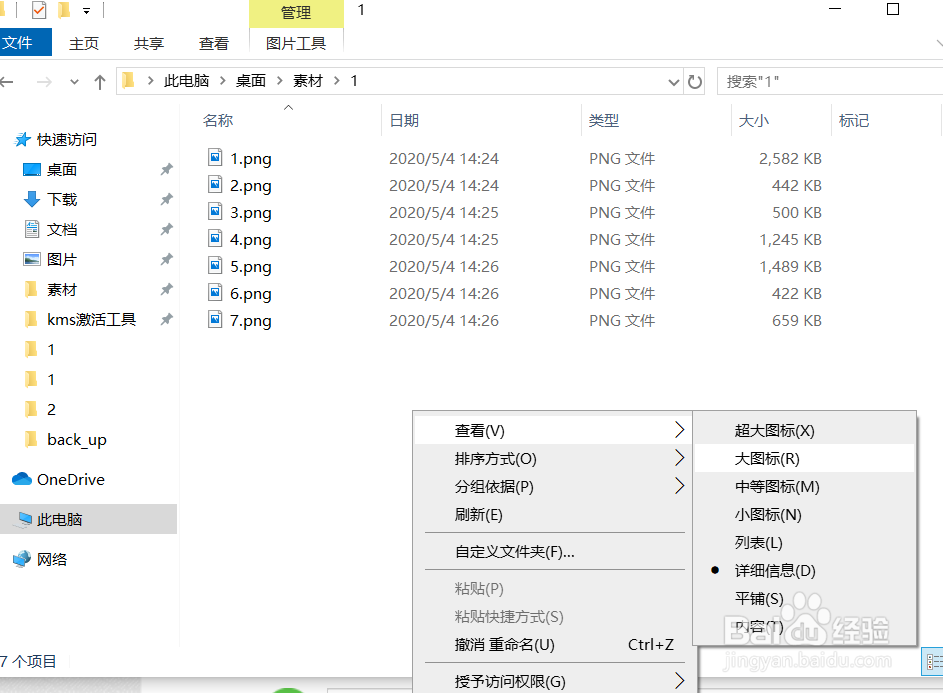Switch to the 共享 ribbon tab
943x693 pixels.
(148, 43)
